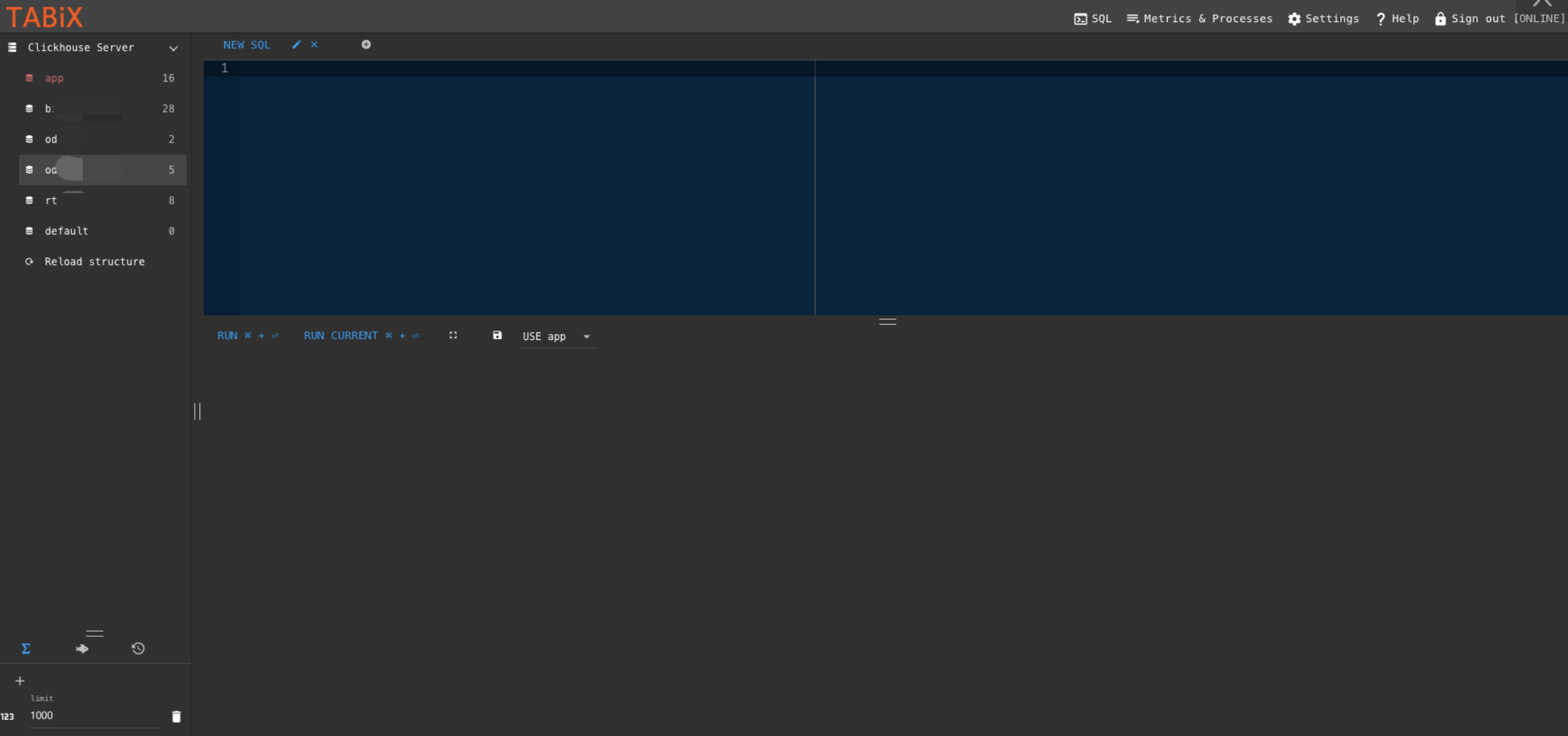
Task: Sign out of Tabix
Action: [1470, 19]
